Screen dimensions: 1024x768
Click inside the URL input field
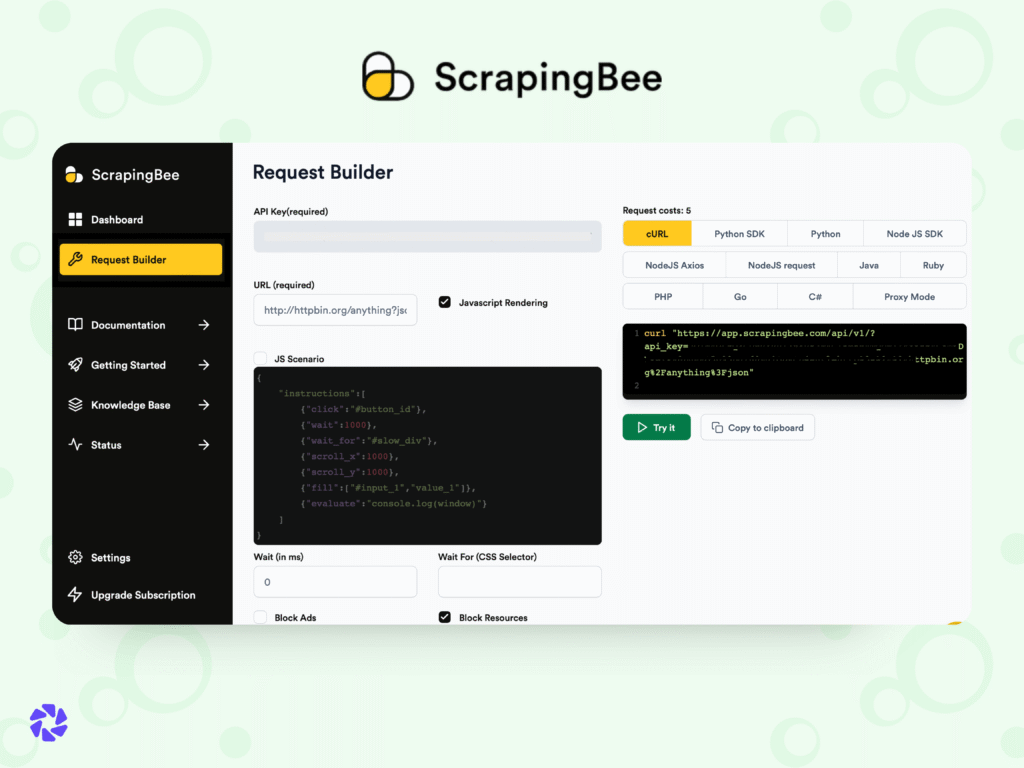tap(335, 310)
